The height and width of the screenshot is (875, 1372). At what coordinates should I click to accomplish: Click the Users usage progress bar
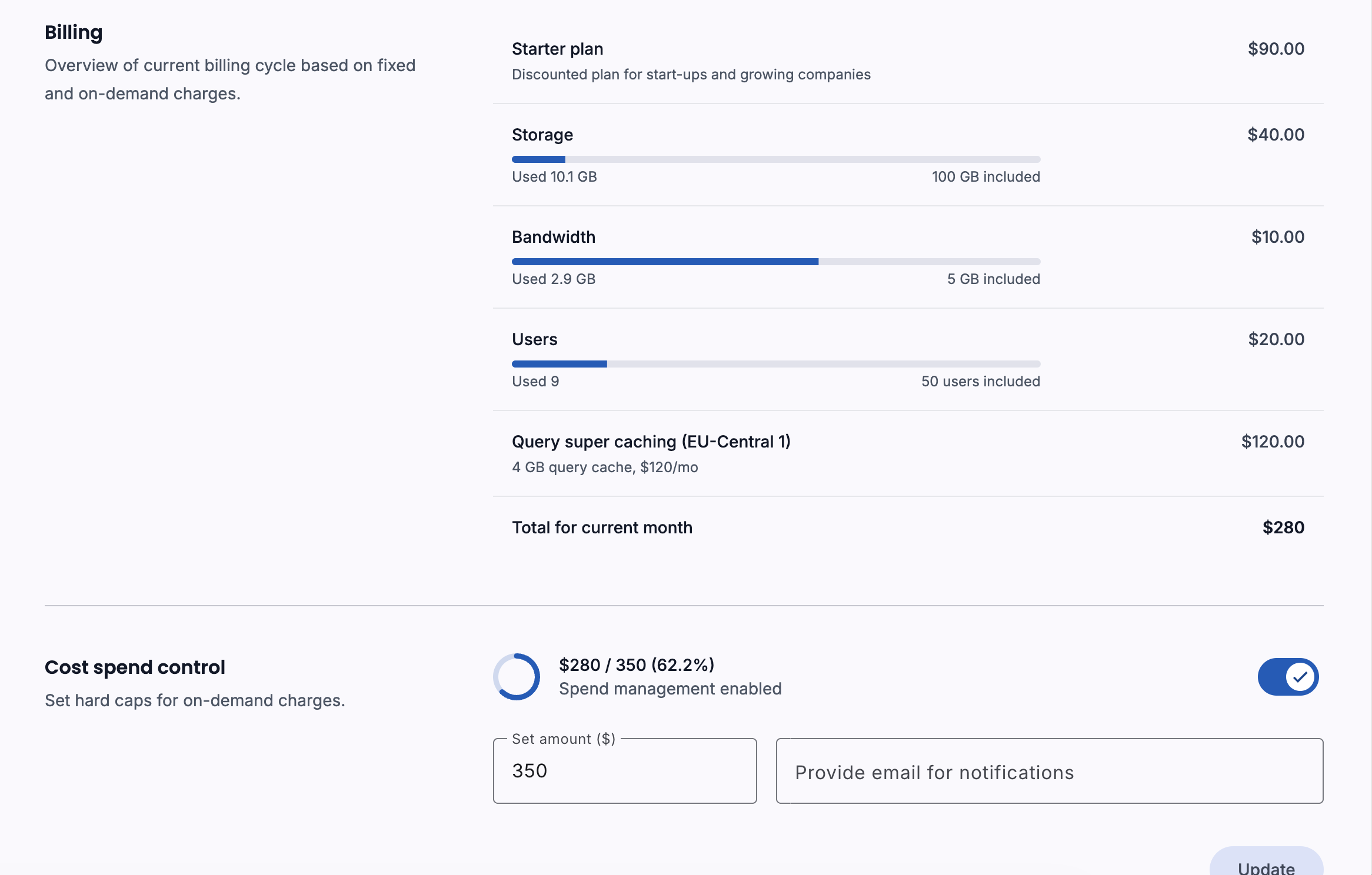[x=776, y=364]
